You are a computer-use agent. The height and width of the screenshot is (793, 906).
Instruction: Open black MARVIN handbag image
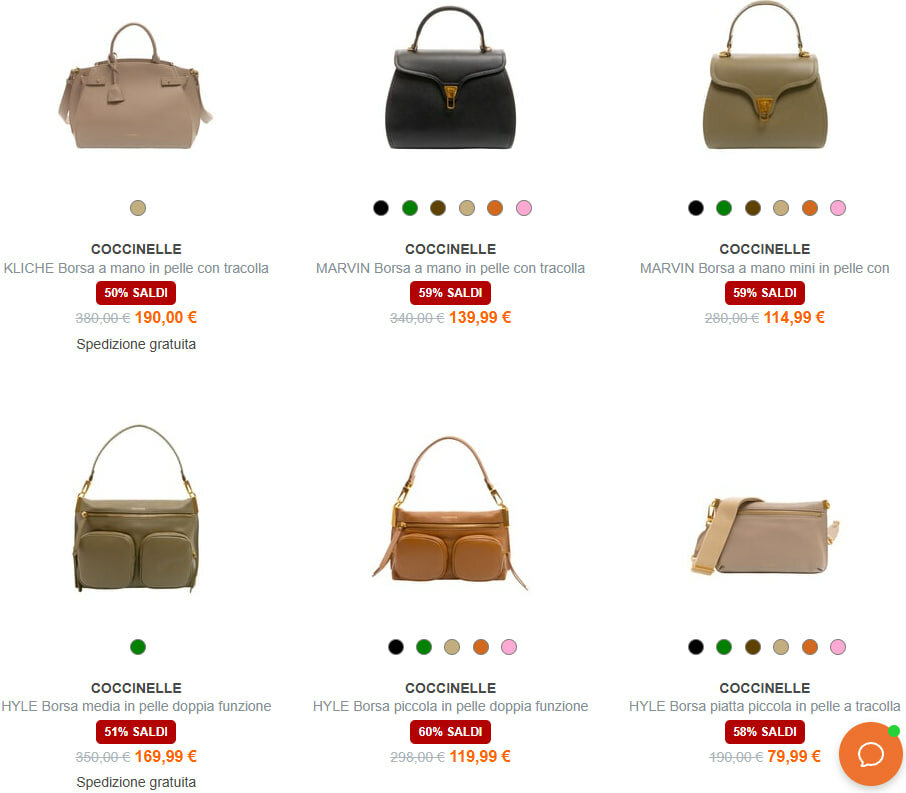point(451,78)
